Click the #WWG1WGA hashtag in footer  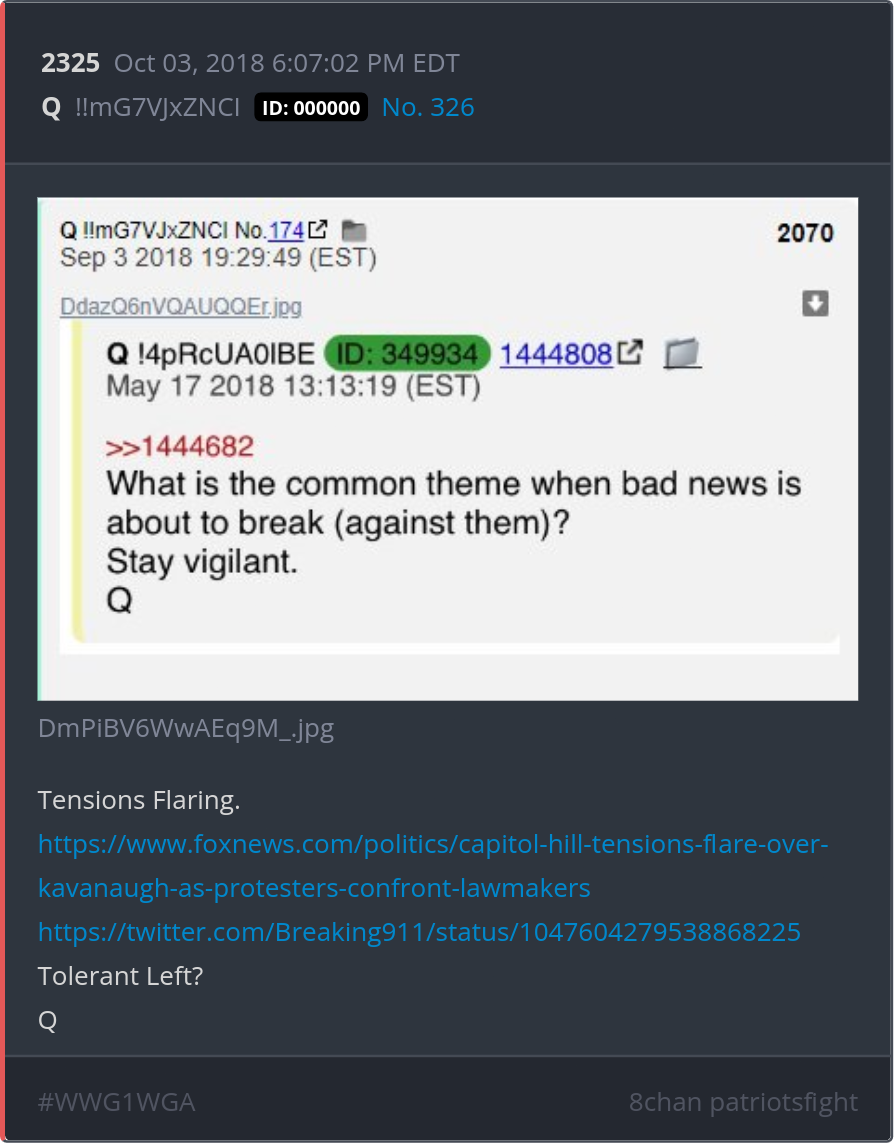(x=117, y=1102)
